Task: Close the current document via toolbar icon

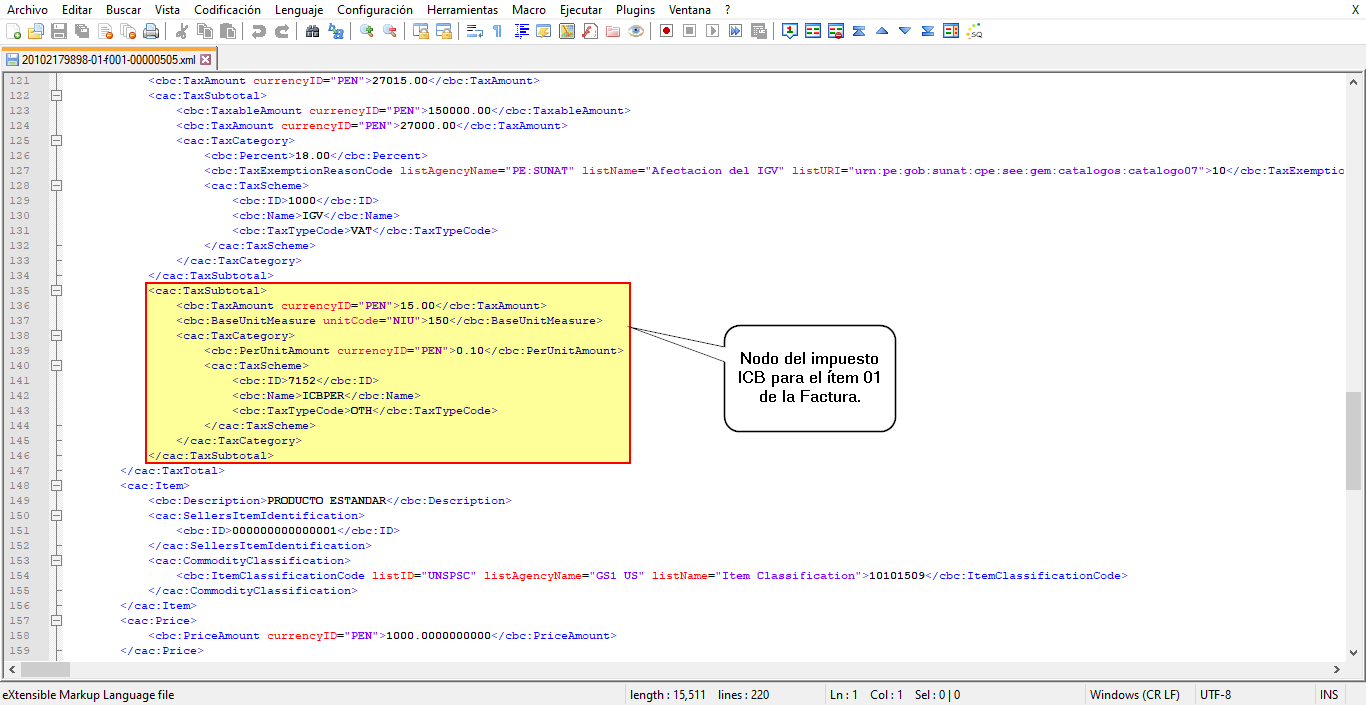Action: [x=104, y=31]
